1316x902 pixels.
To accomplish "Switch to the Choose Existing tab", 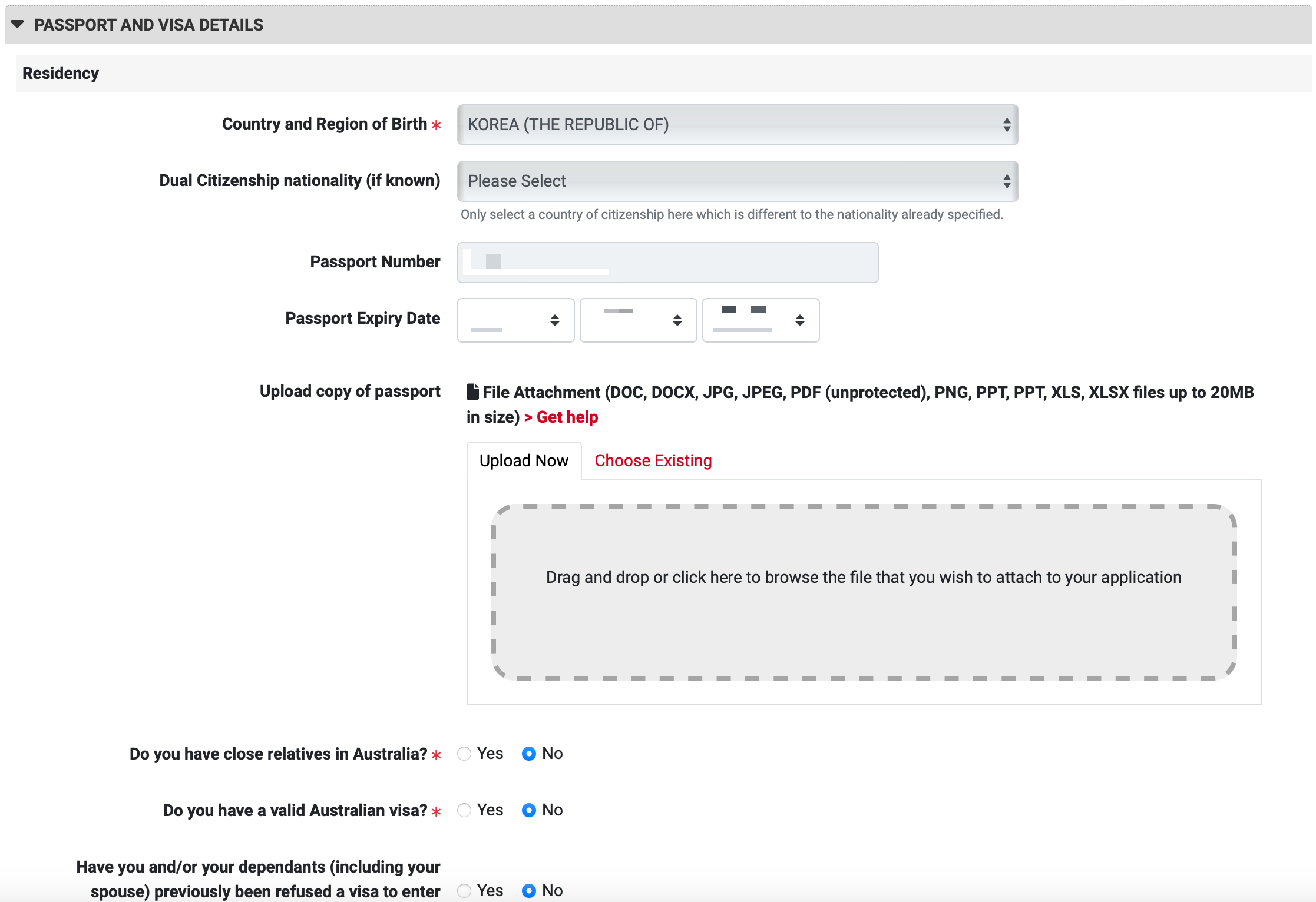I will point(653,461).
